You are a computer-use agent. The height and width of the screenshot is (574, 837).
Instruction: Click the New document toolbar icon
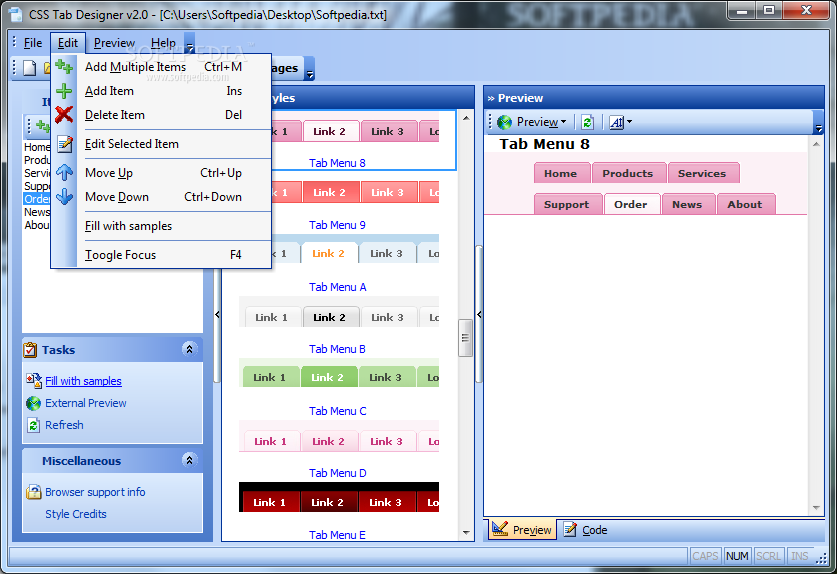[29, 68]
